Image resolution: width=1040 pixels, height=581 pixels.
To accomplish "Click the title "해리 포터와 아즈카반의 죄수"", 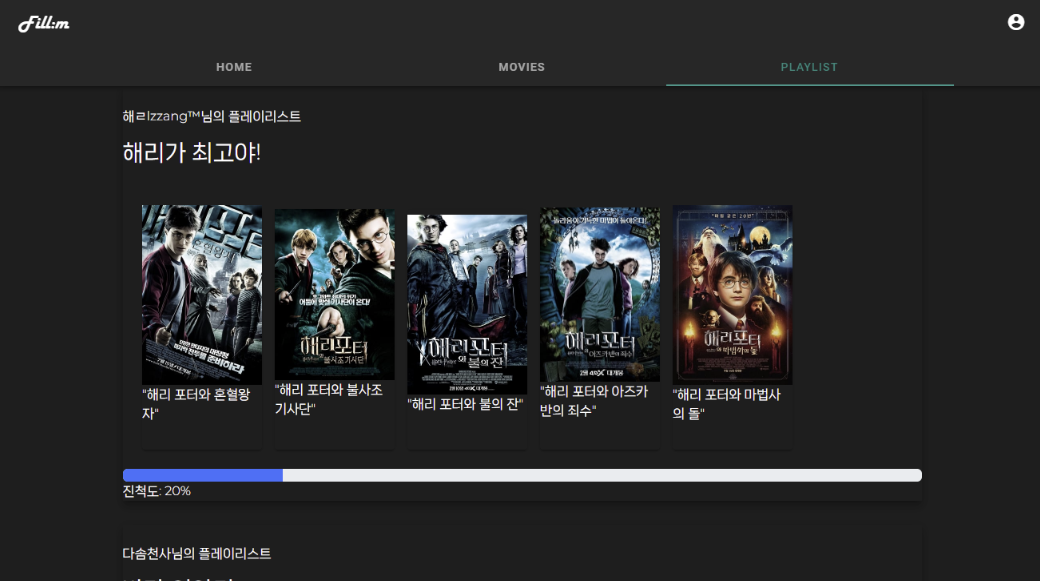I will (594, 401).
